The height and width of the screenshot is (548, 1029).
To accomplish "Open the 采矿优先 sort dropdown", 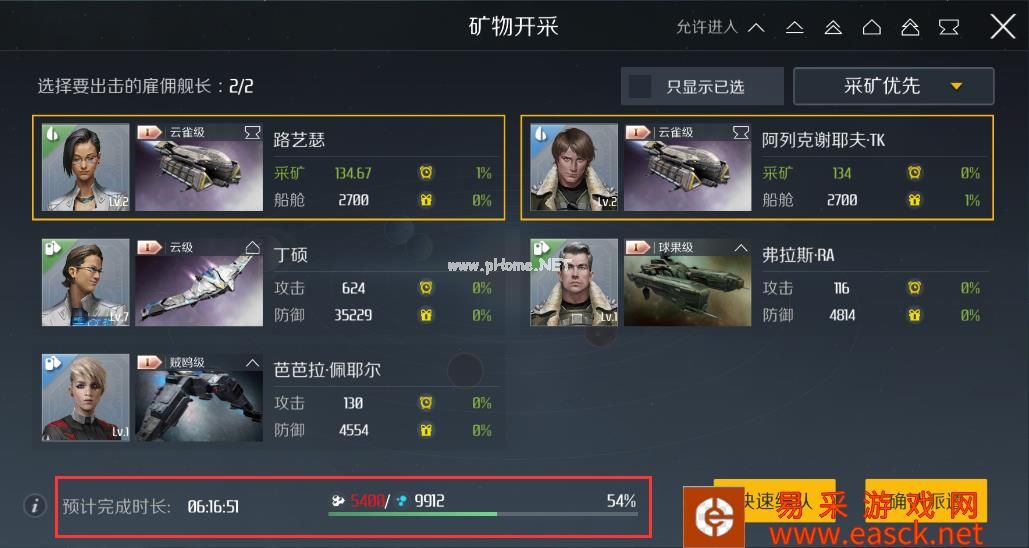I will 893,86.
